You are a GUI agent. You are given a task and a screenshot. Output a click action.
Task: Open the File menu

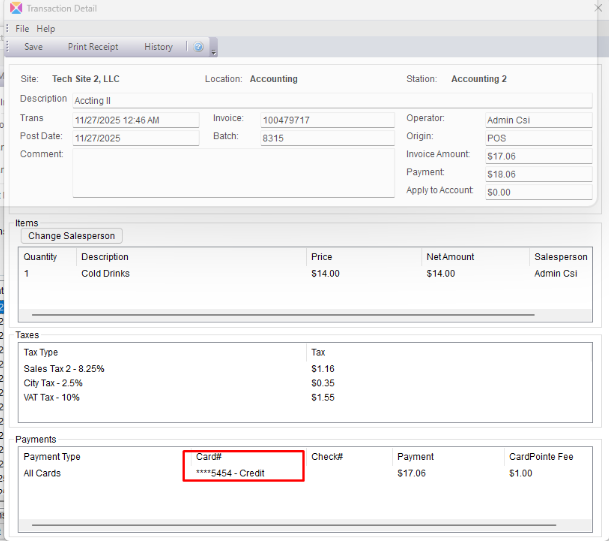tap(22, 29)
